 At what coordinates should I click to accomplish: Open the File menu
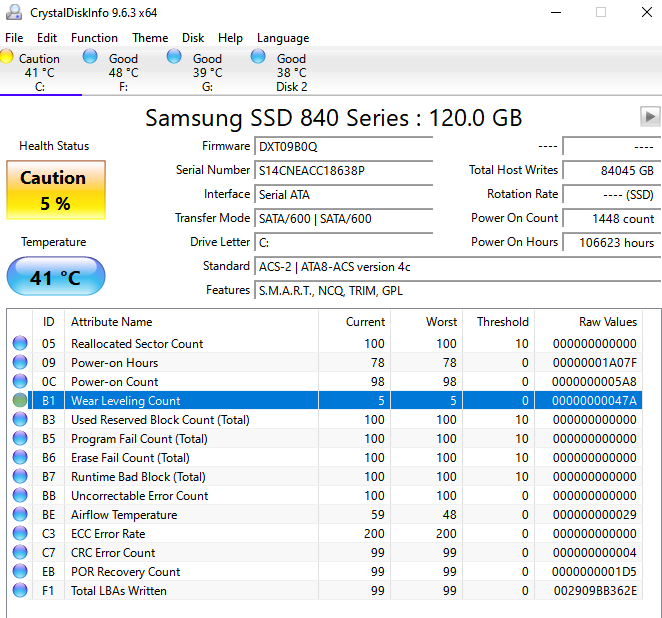(14, 38)
